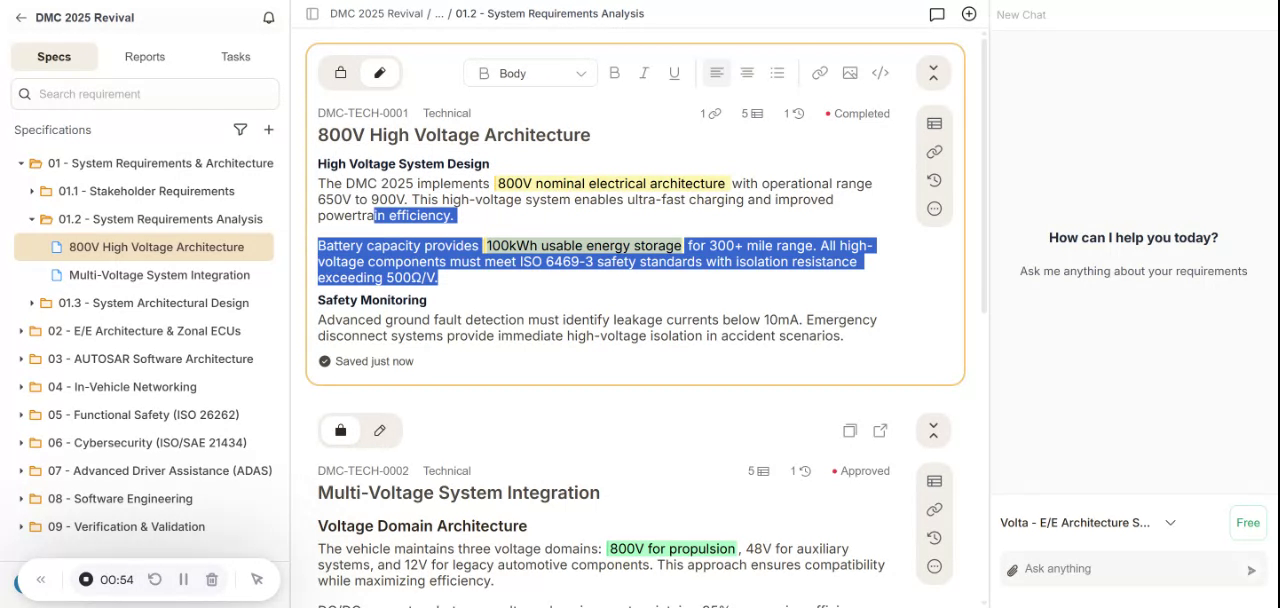Viewport: 1280px width, 608px height.
Task: Open filter icon beside Specifications
Action: click(240, 130)
